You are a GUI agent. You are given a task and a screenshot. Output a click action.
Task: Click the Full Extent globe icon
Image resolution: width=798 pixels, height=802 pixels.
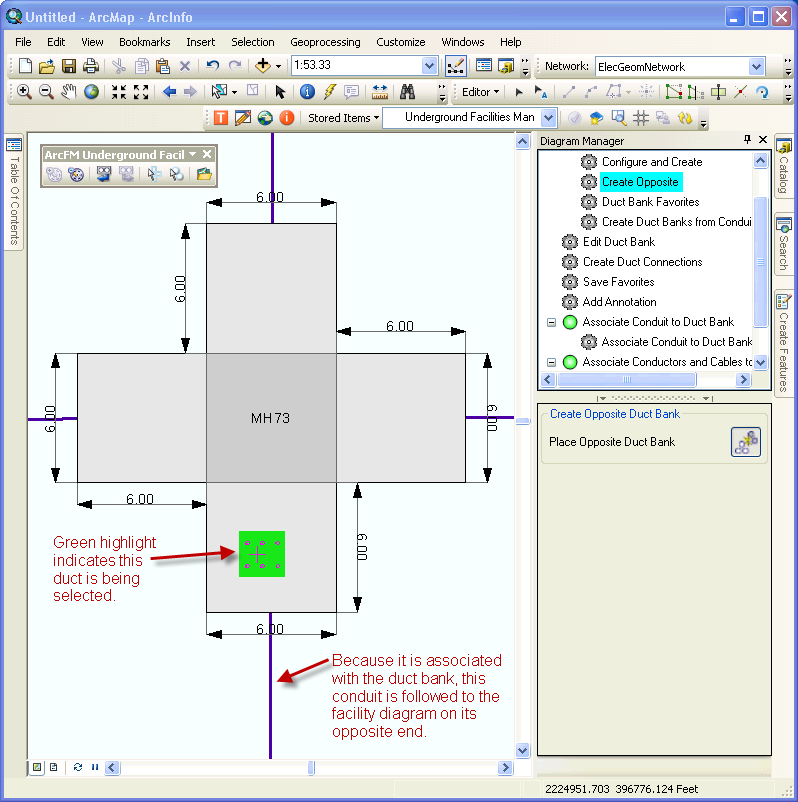(x=91, y=92)
